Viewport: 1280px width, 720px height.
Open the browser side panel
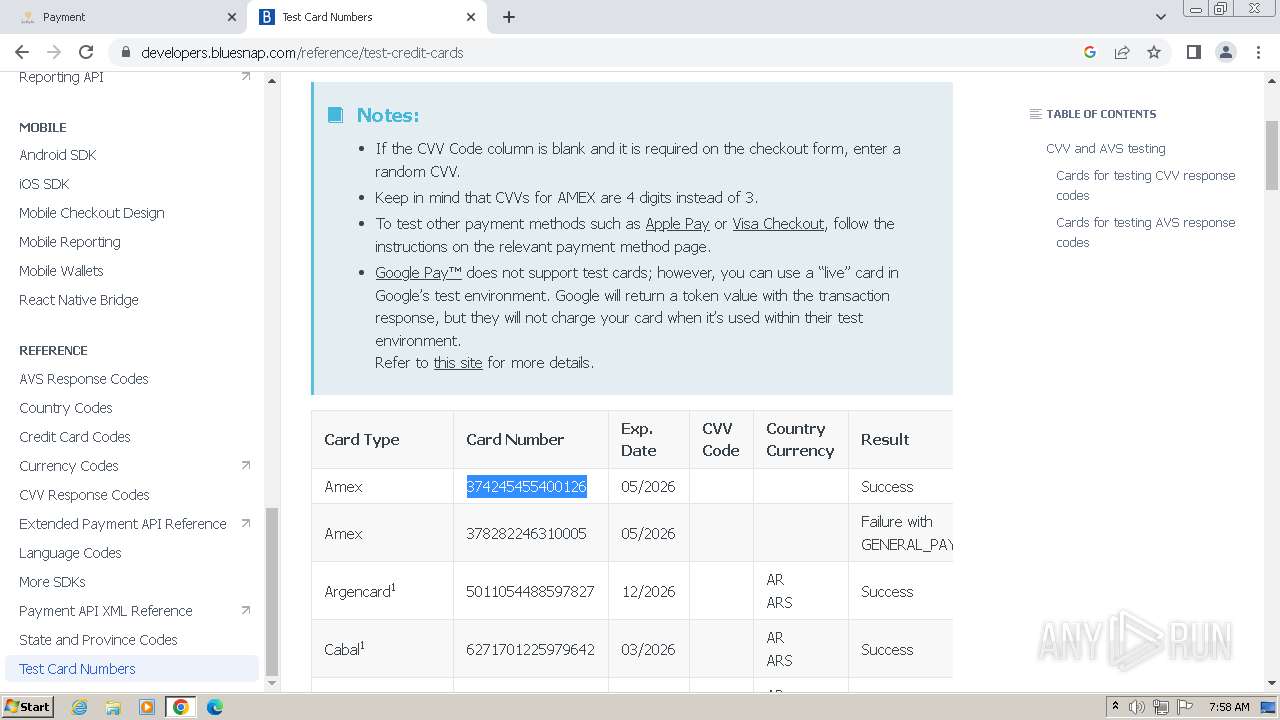coord(1193,52)
